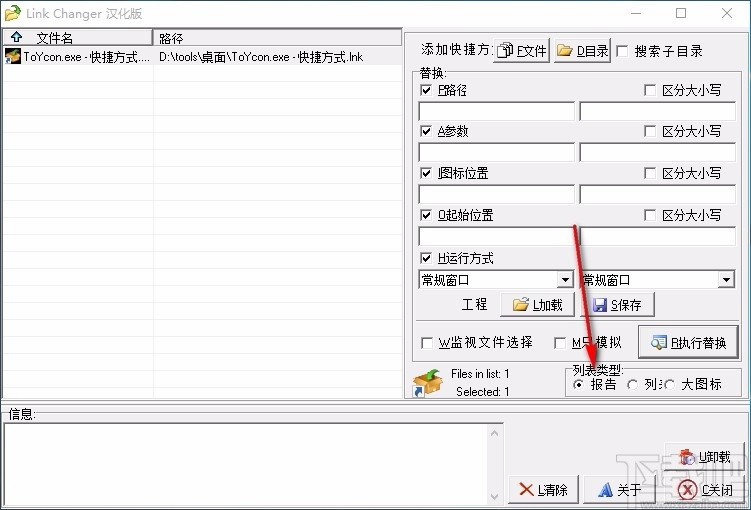Click the S保存 save project button
Image resolution: width=751 pixels, height=510 pixels.
click(x=617, y=305)
